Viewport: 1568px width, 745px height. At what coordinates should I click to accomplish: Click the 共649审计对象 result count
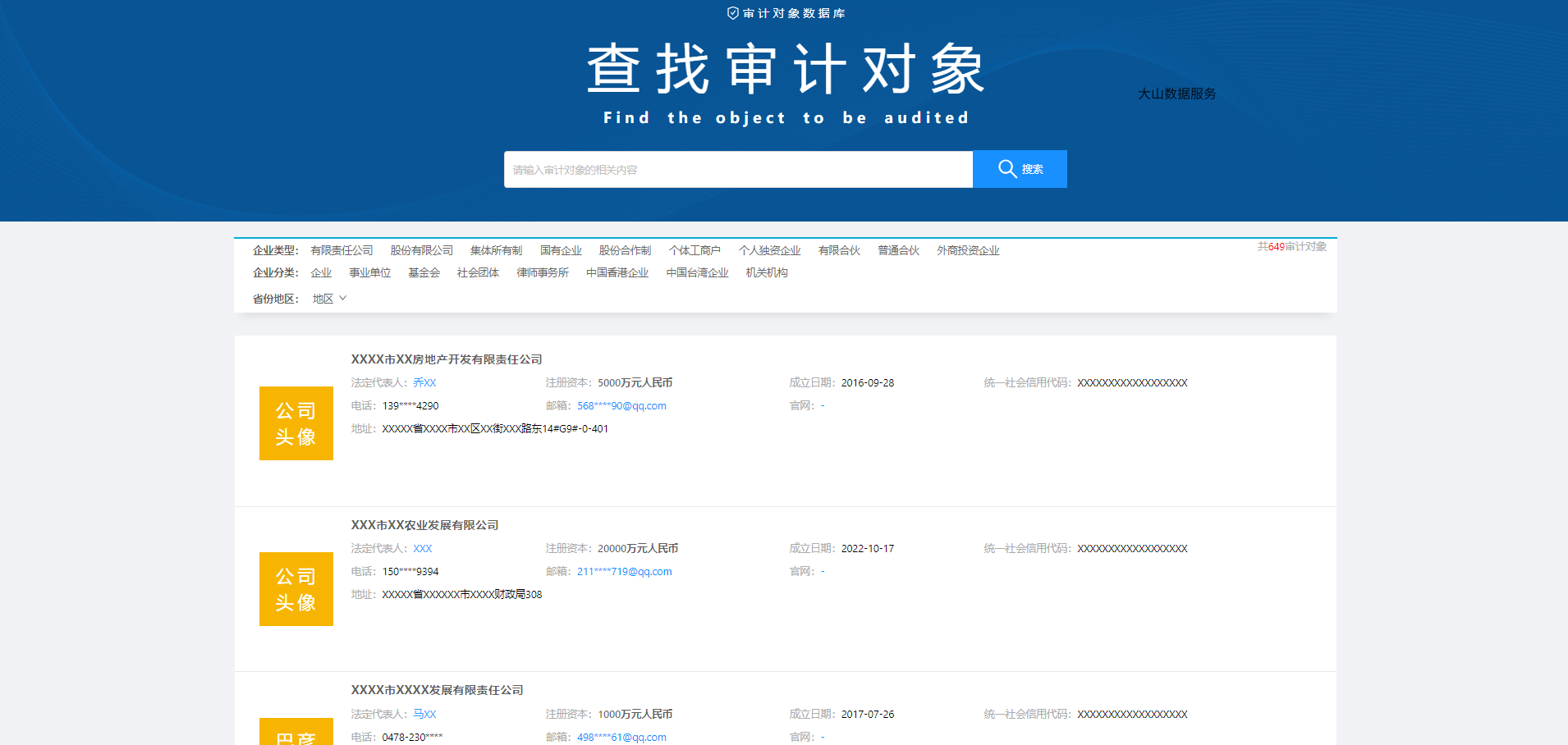(x=1292, y=246)
